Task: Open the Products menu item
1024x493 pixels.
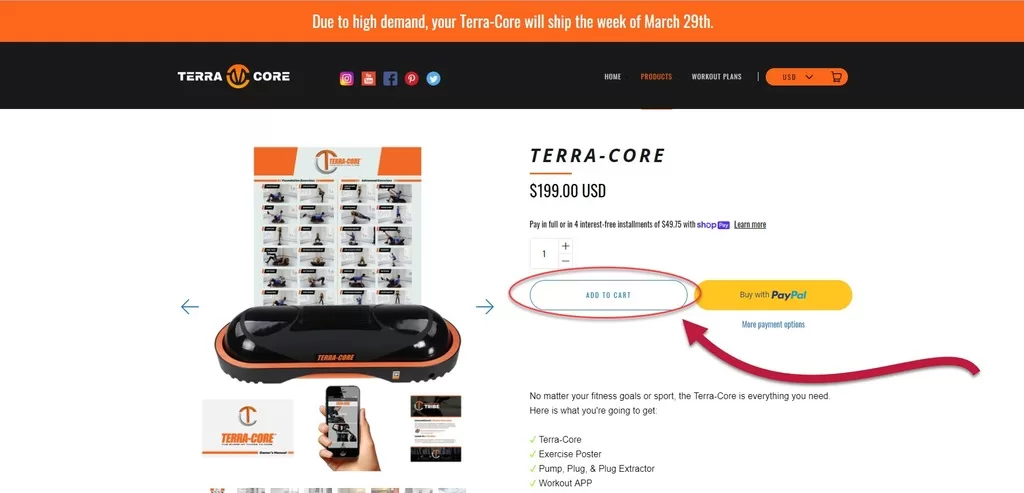Action: tap(656, 76)
